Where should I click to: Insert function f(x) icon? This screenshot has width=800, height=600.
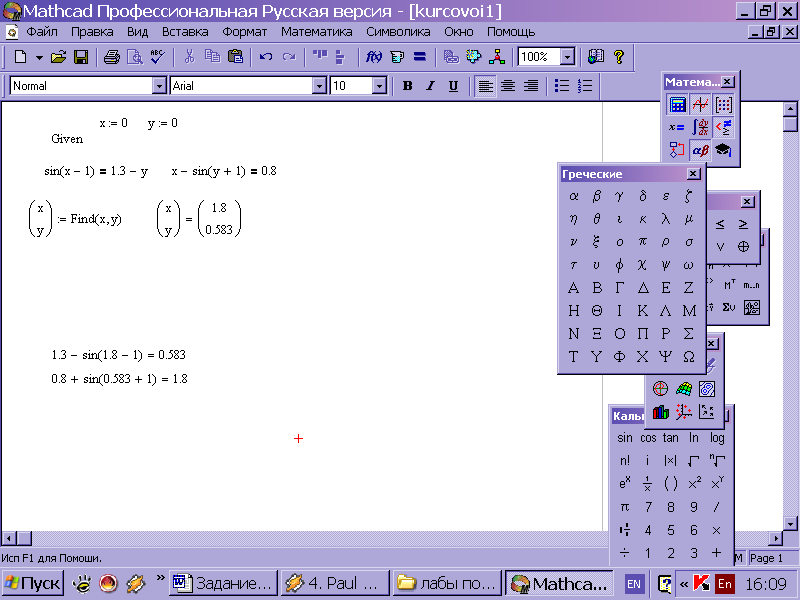pos(373,57)
